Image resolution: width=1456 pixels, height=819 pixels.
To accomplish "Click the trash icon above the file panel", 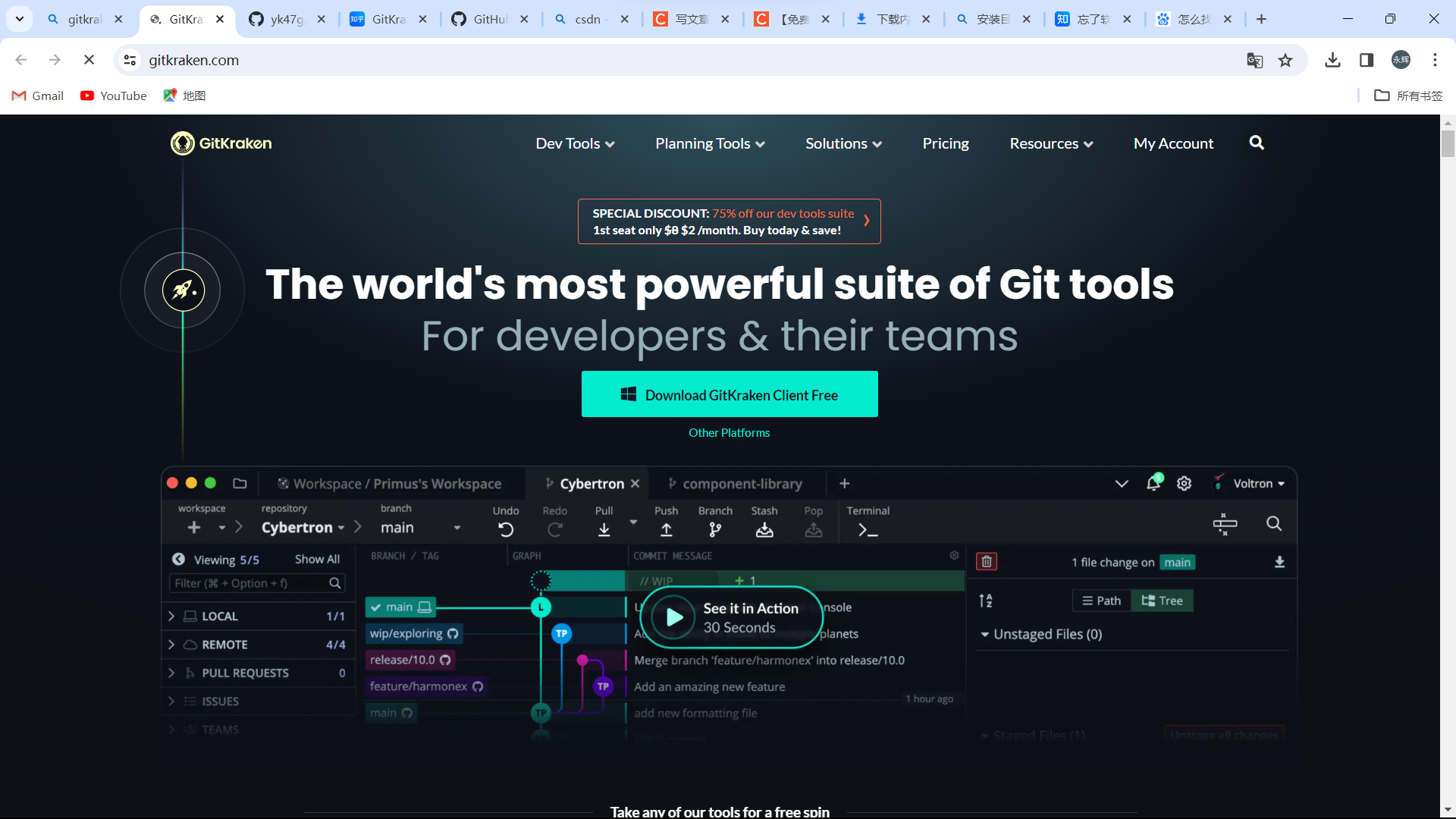I will click(986, 561).
